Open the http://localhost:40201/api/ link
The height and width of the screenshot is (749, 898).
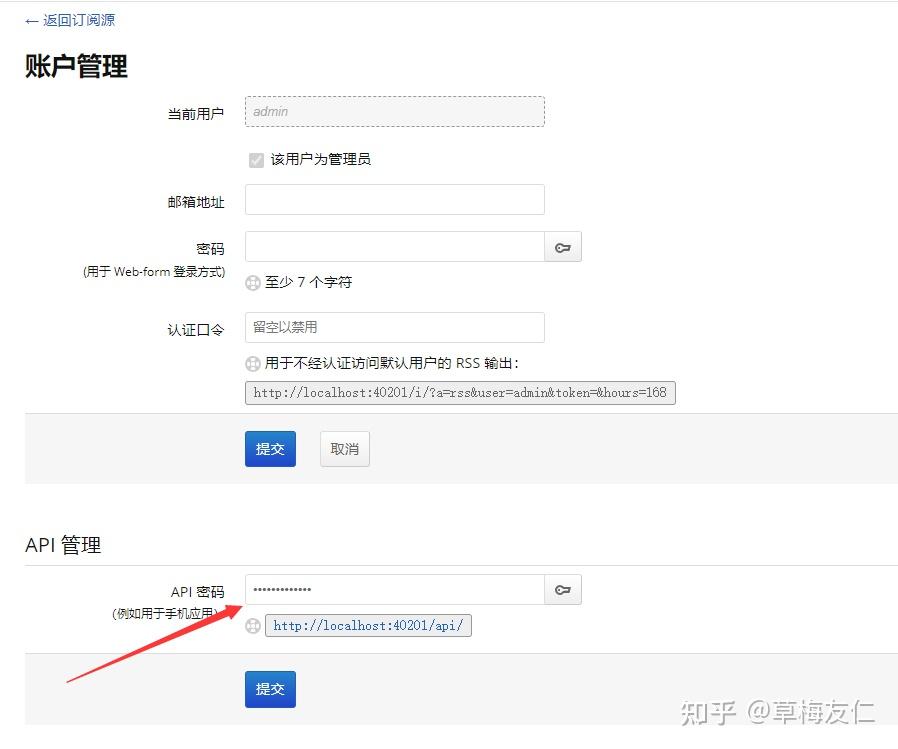tap(368, 625)
